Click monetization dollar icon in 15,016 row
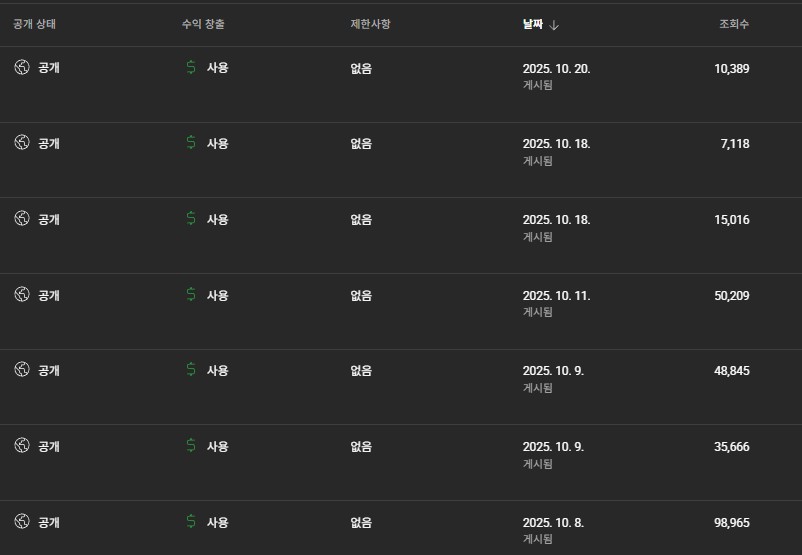This screenshot has width=802, height=555. coord(191,218)
